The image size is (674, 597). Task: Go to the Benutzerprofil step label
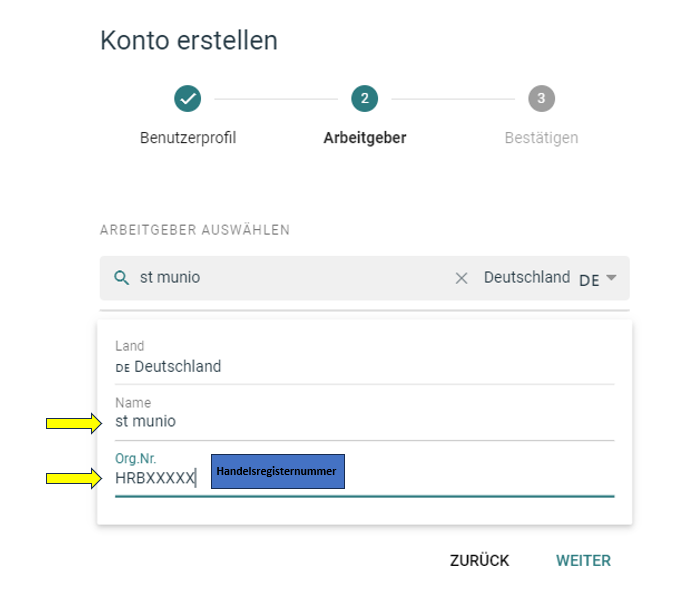pos(188,138)
